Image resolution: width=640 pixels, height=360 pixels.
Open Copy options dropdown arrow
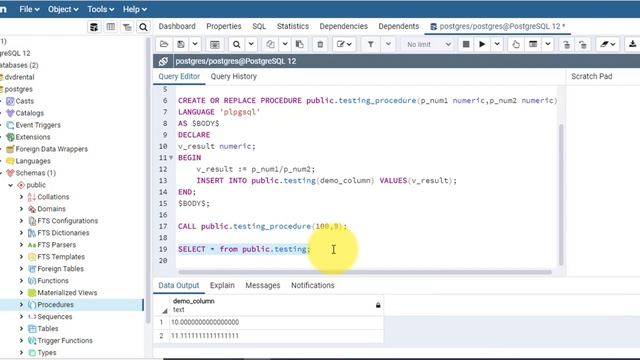(x=285, y=44)
